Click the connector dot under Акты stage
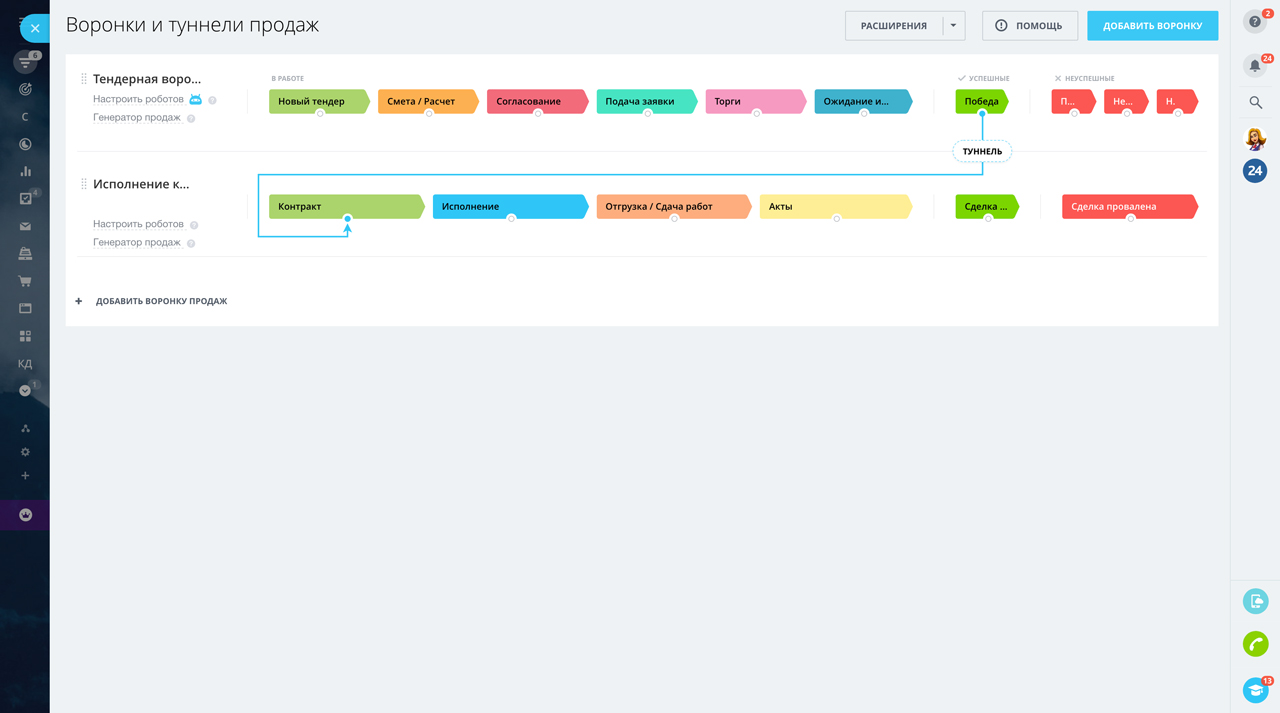 tap(837, 218)
